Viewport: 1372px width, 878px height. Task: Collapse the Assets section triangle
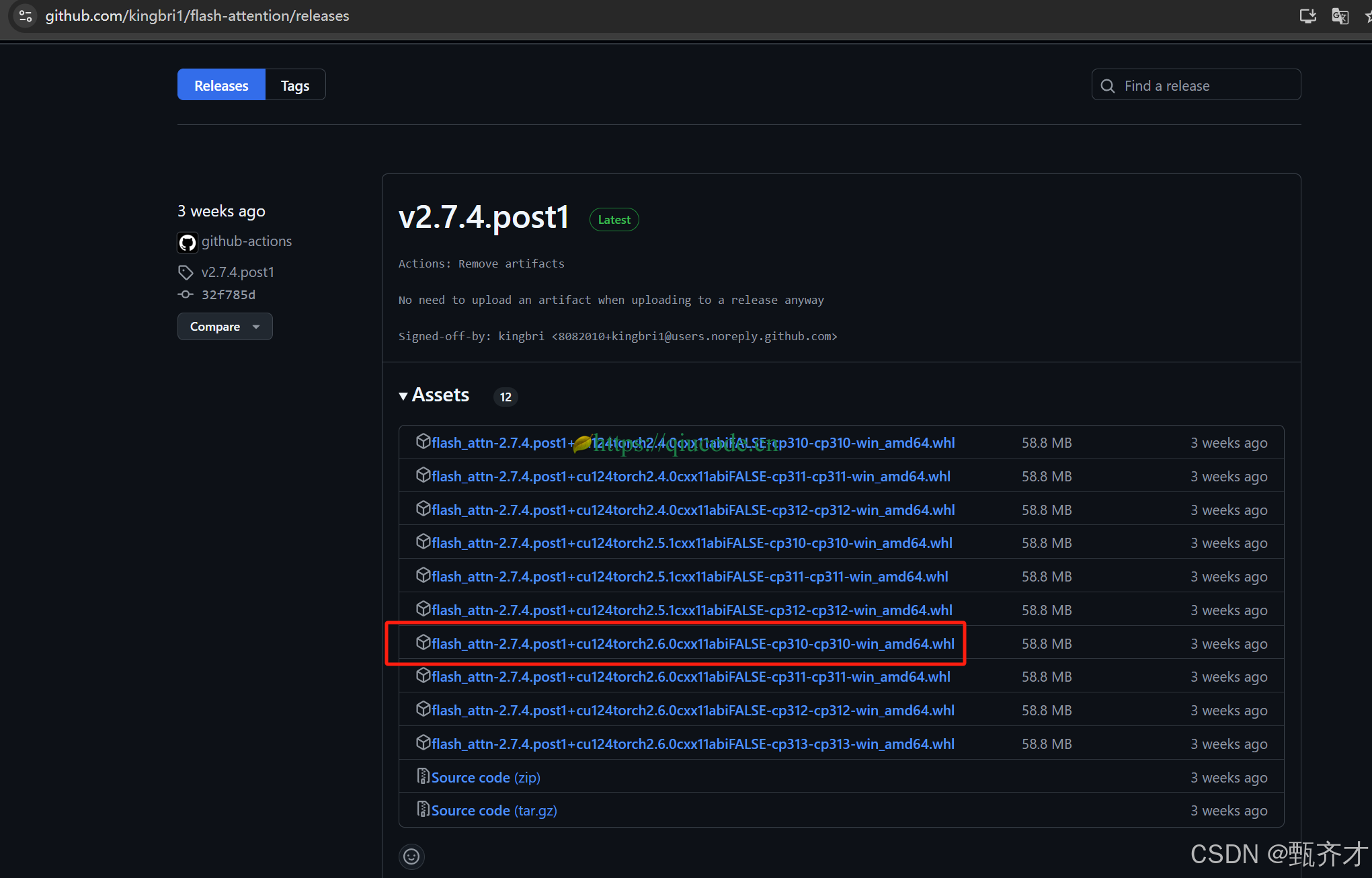pyautogui.click(x=403, y=396)
